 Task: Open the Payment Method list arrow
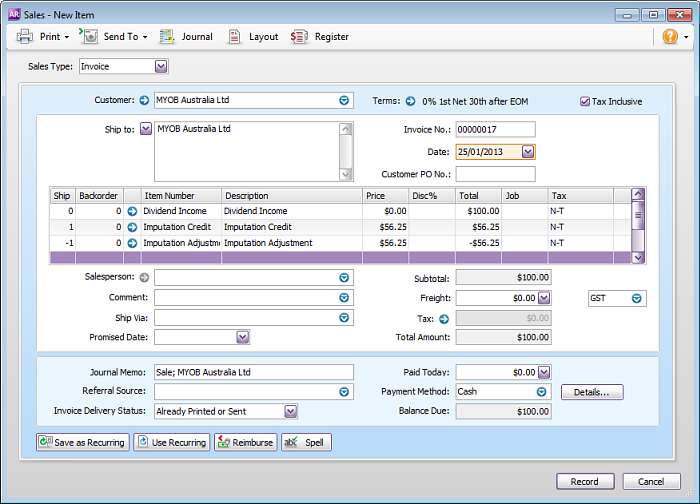click(x=541, y=392)
